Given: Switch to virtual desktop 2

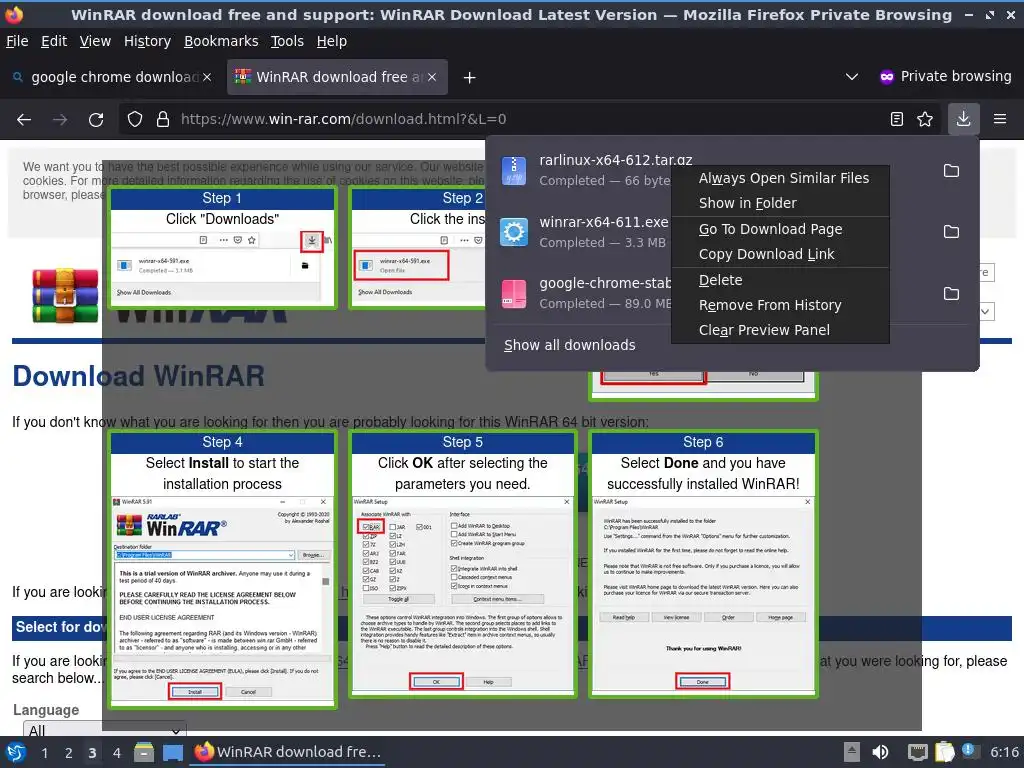Looking at the screenshot, I should [69, 753].
